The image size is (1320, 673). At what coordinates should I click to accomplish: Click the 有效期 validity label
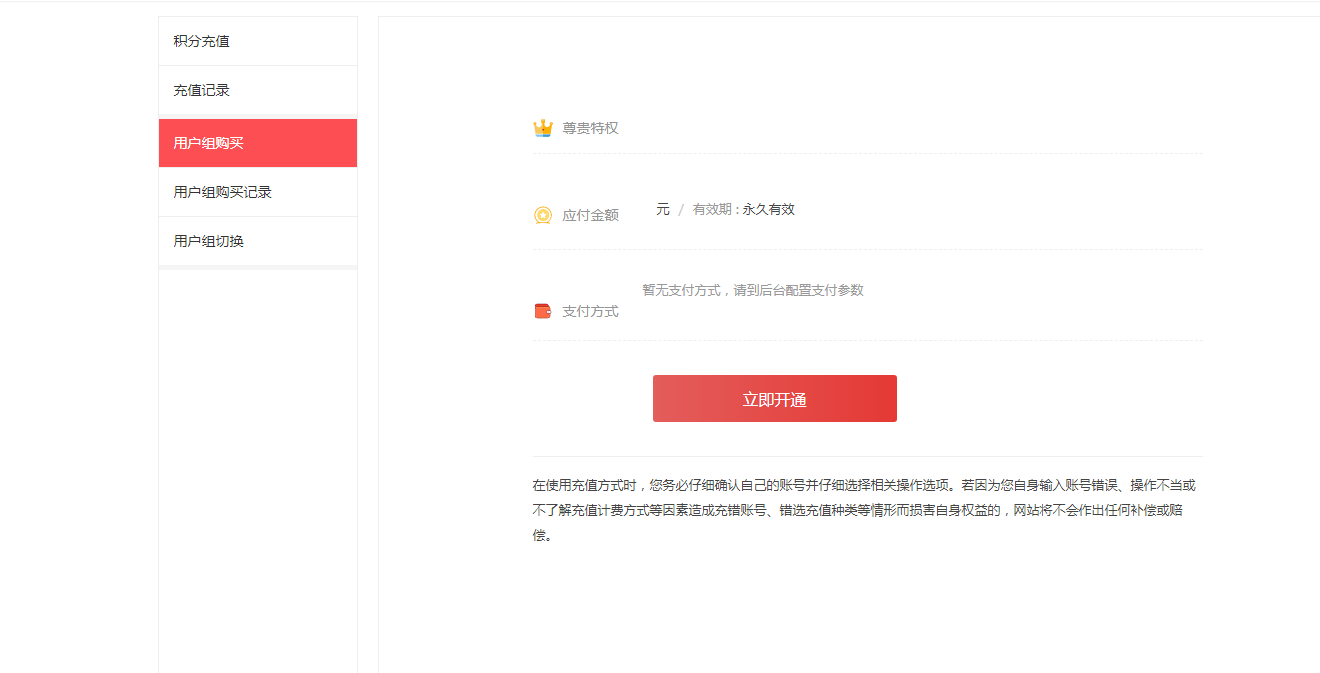click(x=714, y=209)
